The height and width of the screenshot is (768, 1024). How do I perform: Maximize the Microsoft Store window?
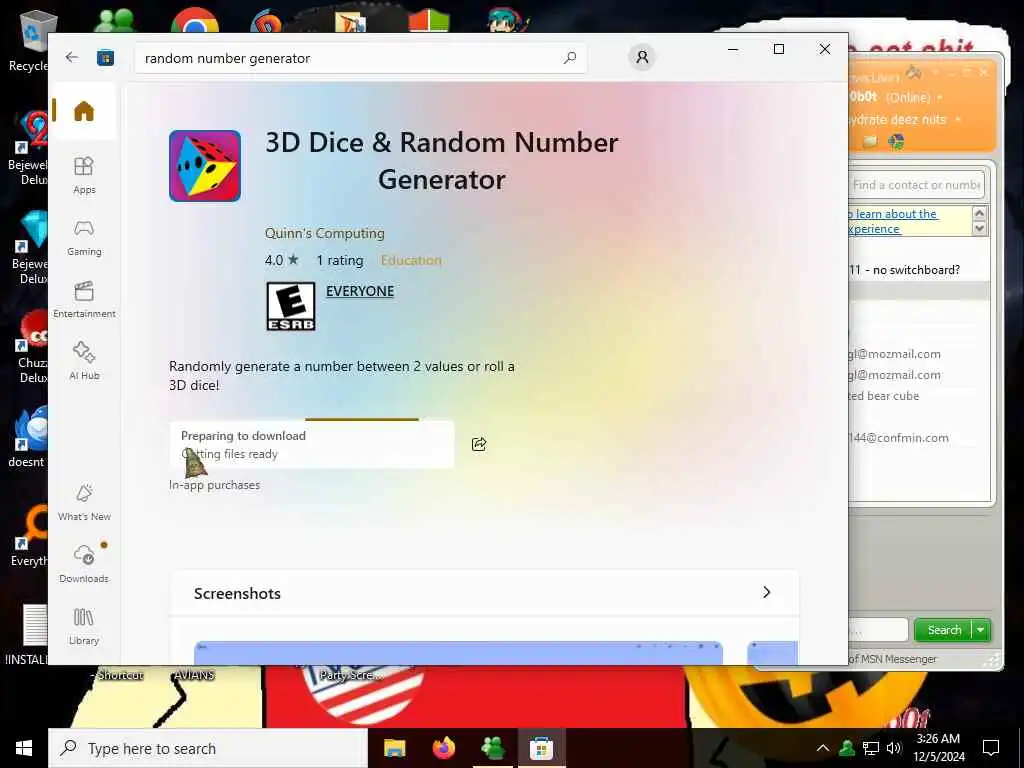778,49
